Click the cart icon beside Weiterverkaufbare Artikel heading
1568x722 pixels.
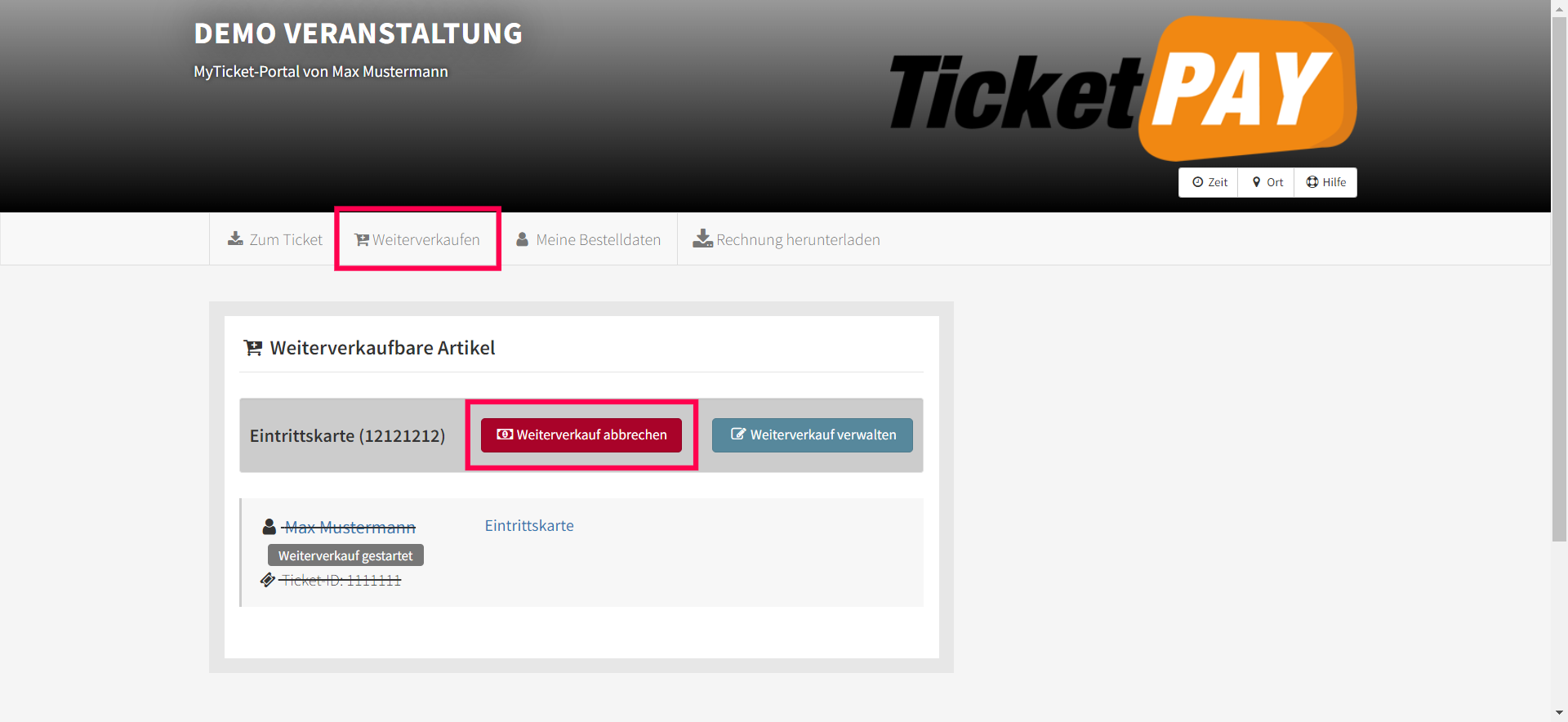tap(253, 348)
